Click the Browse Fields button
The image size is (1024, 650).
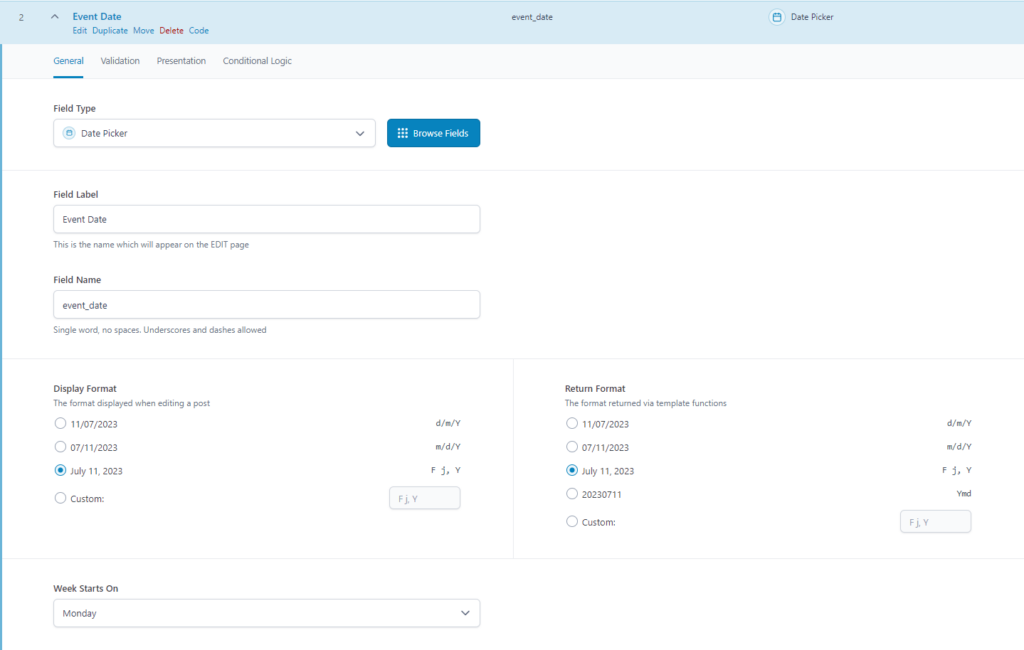pyautogui.click(x=434, y=133)
